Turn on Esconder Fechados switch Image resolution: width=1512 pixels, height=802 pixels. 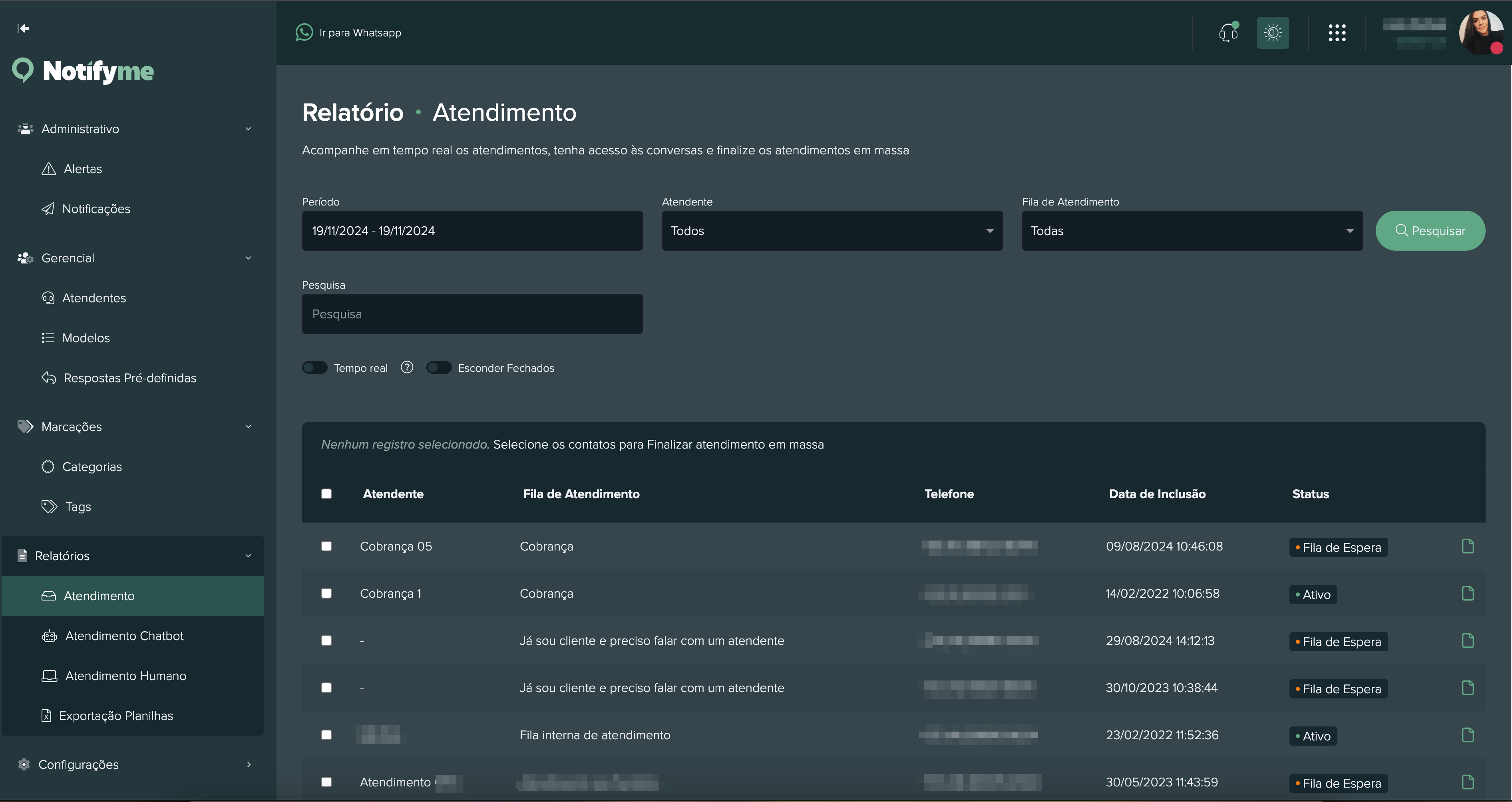(x=438, y=368)
